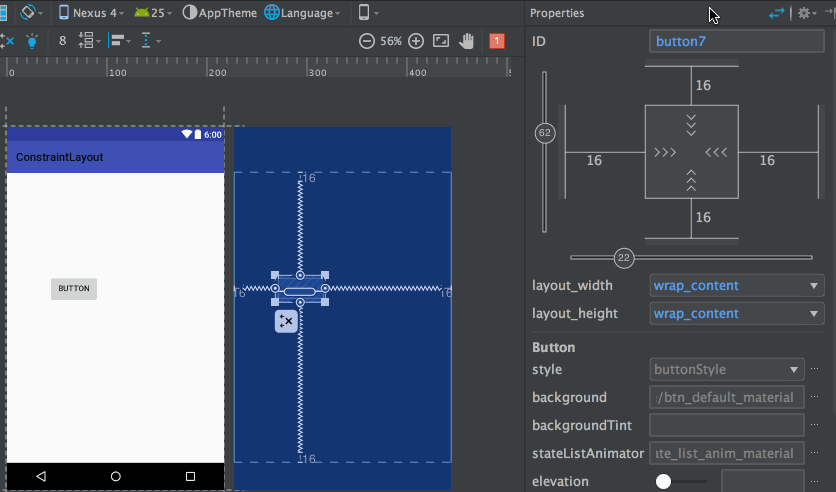The height and width of the screenshot is (492, 836).
Task: Set default margins value 8
Action: click(62, 41)
